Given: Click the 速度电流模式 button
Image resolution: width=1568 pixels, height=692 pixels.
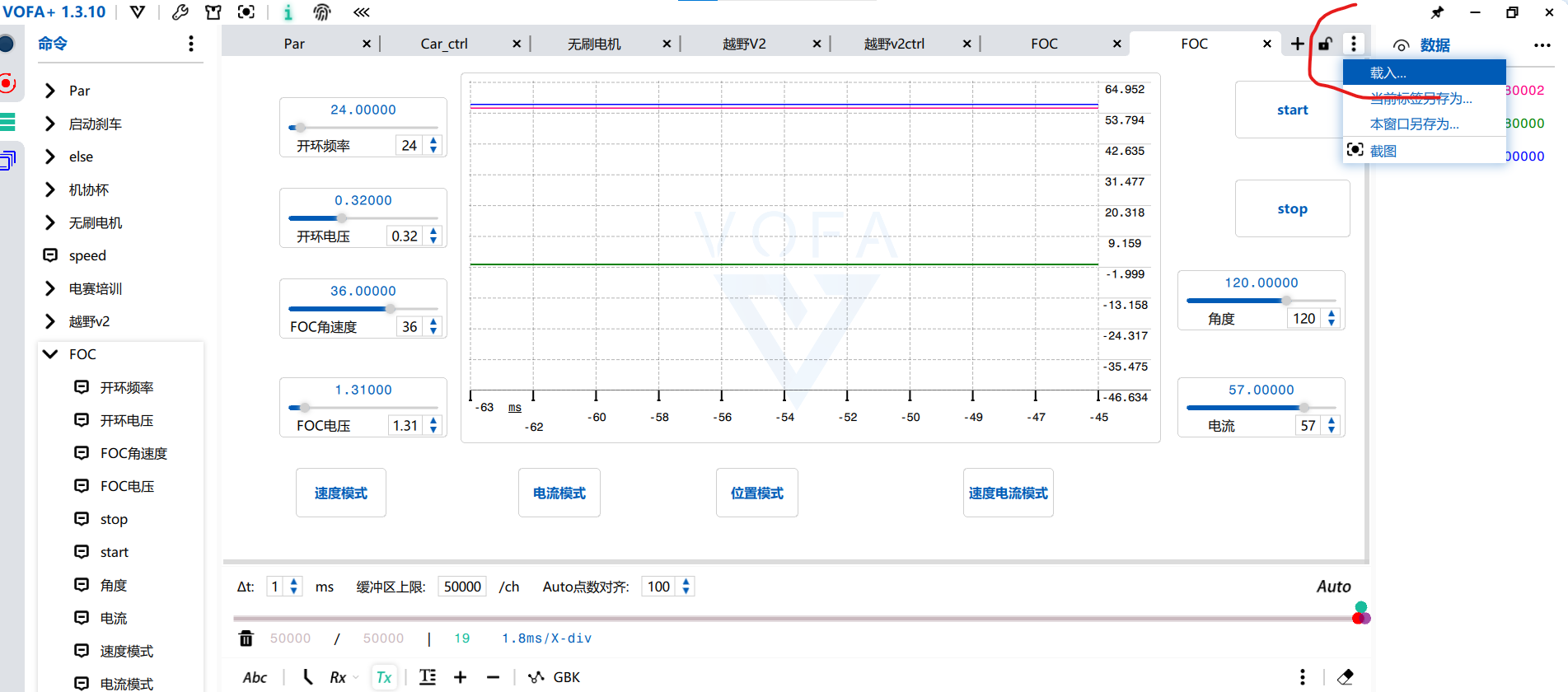Looking at the screenshot, I should tap(1008, 493).
